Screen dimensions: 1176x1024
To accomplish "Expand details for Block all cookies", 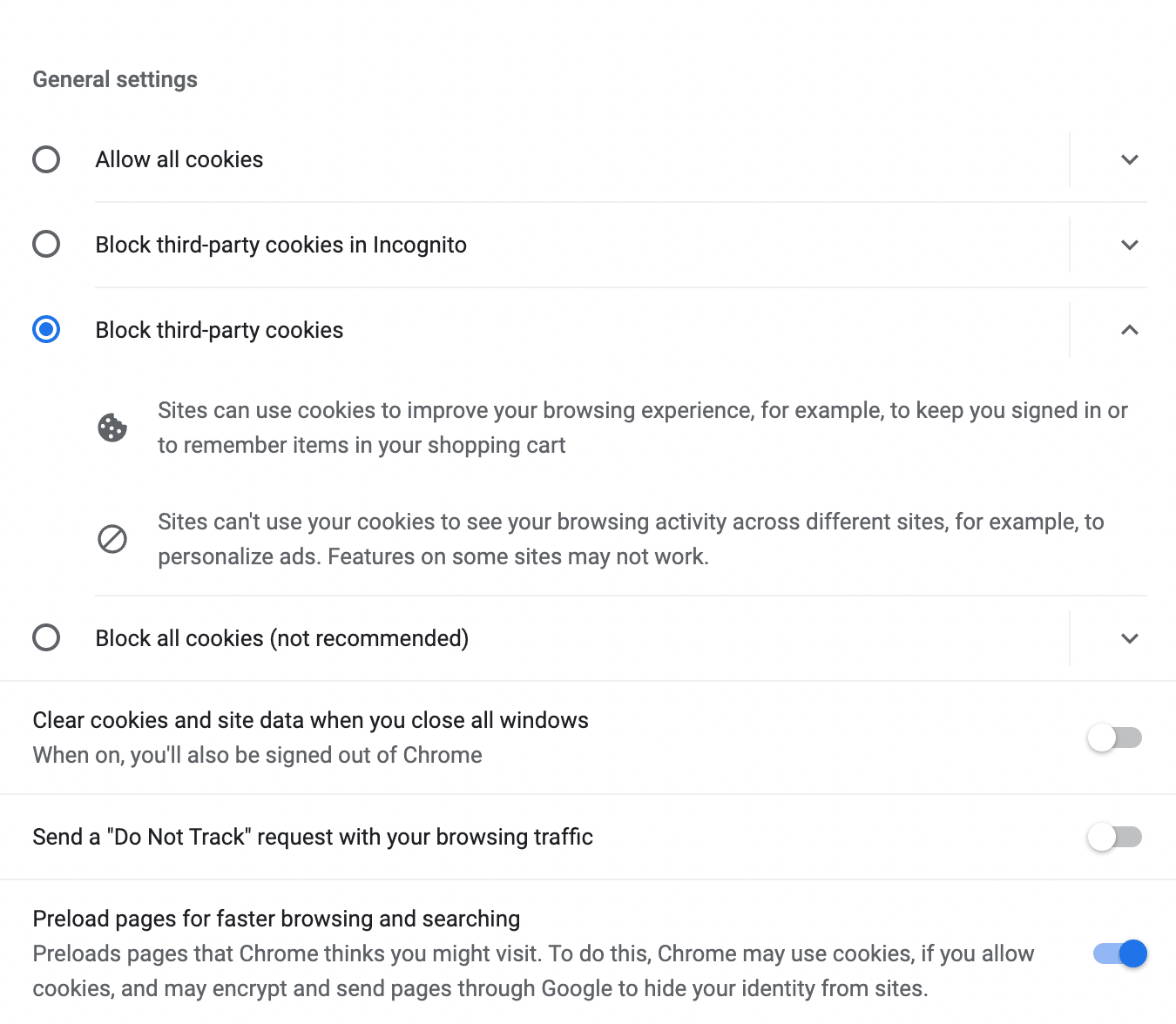I will (1129, 637).
